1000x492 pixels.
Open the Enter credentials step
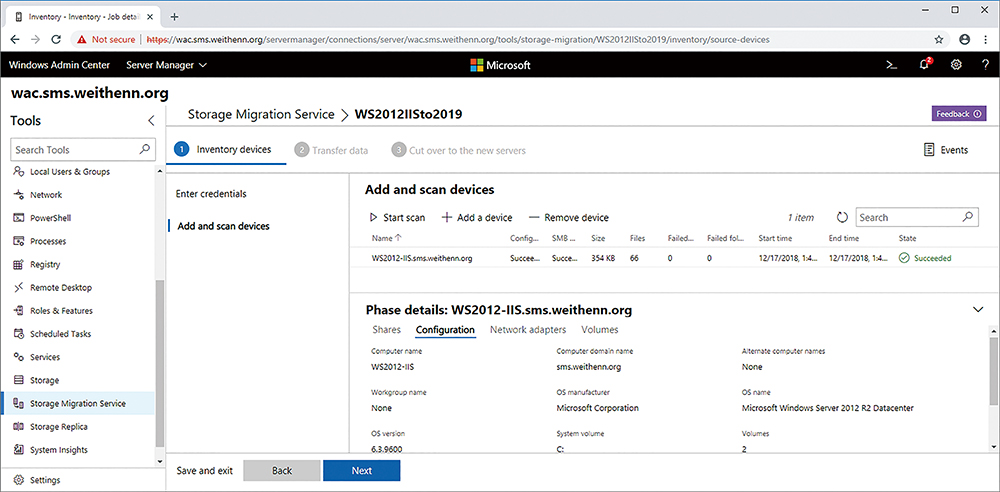(211, 193)
